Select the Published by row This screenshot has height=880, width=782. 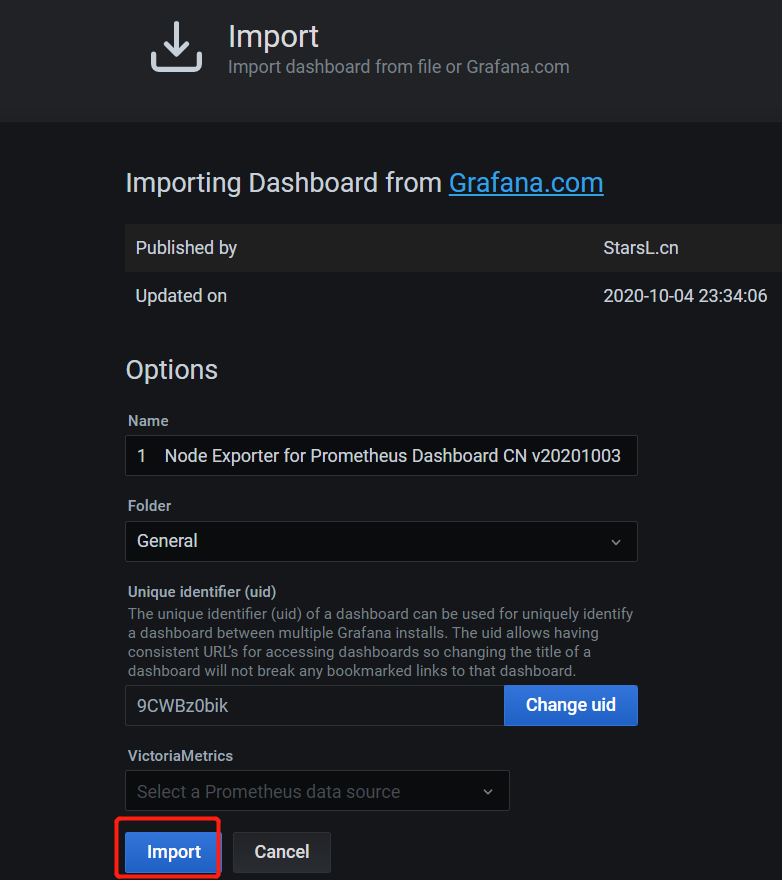[x=453, y=248]
